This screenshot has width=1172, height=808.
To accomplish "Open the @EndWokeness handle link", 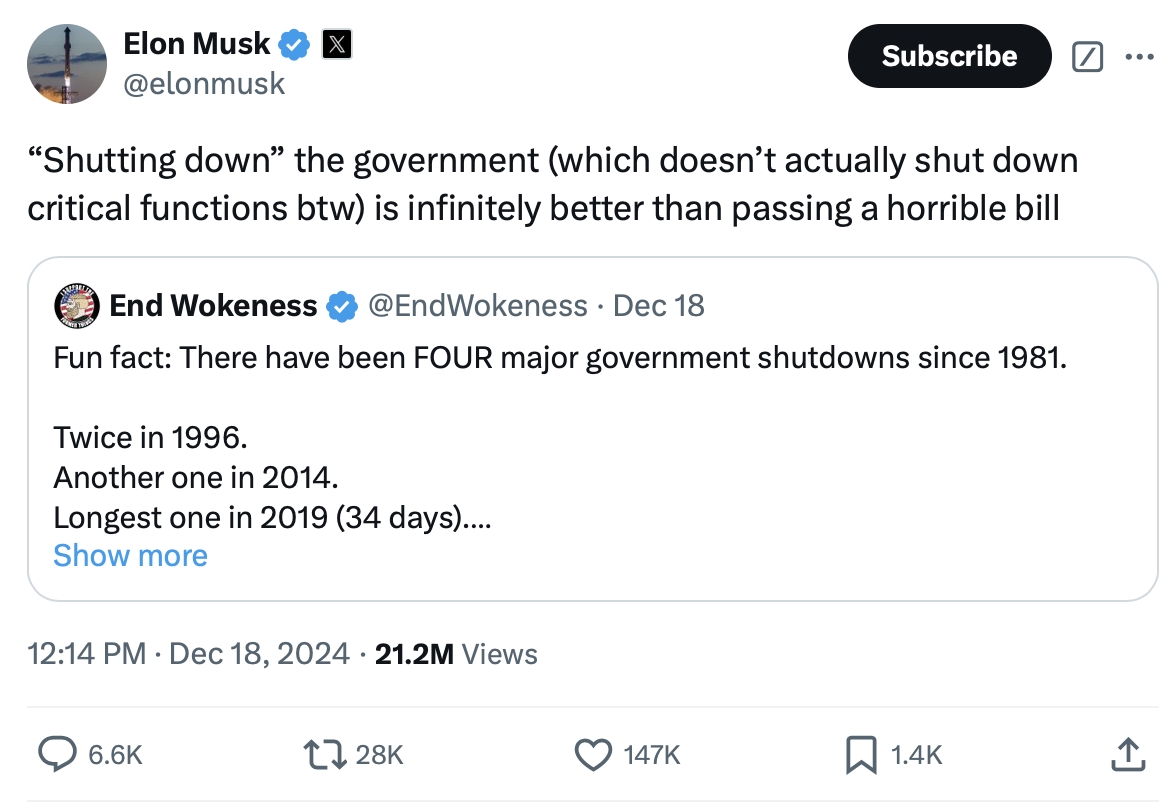I will (478, 306).
